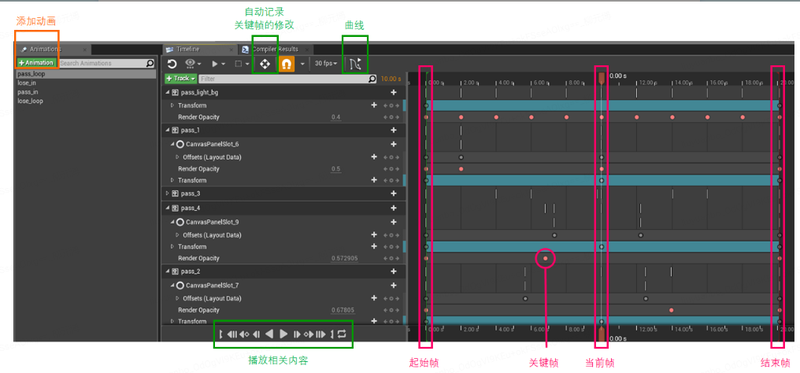
Task: Switch to the Animations tab
Action: 53,49
